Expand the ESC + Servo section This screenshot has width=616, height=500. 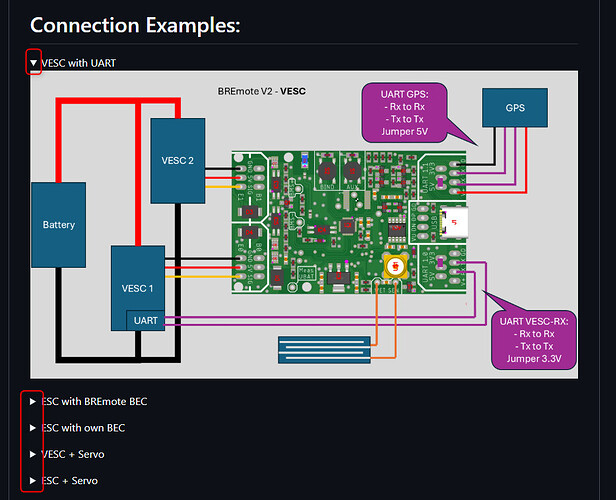click(x=33, y=480)
